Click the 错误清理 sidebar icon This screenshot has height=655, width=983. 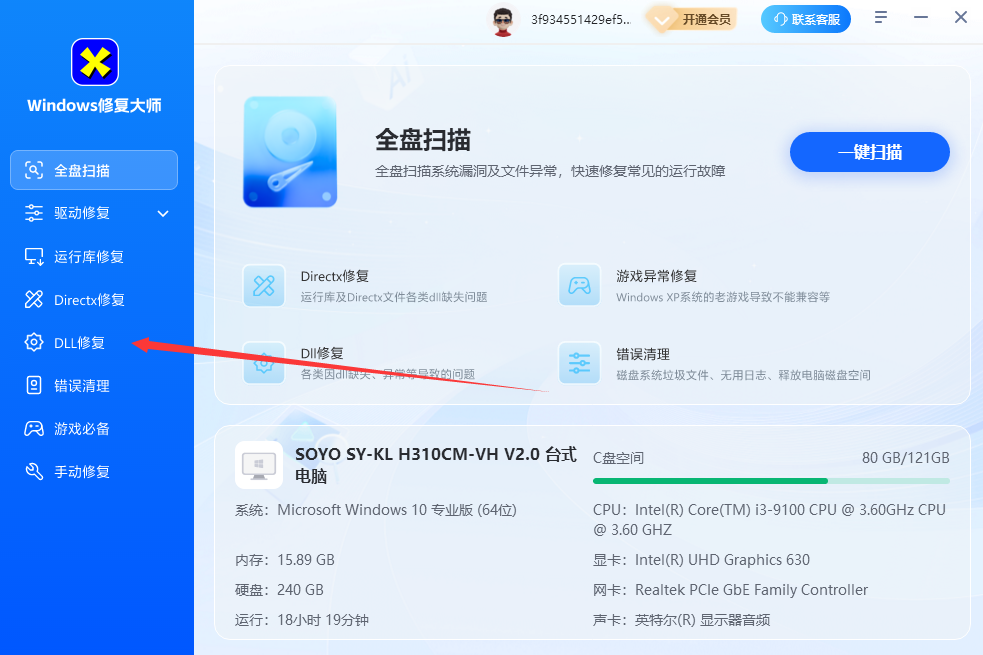[x=34, y=385]
